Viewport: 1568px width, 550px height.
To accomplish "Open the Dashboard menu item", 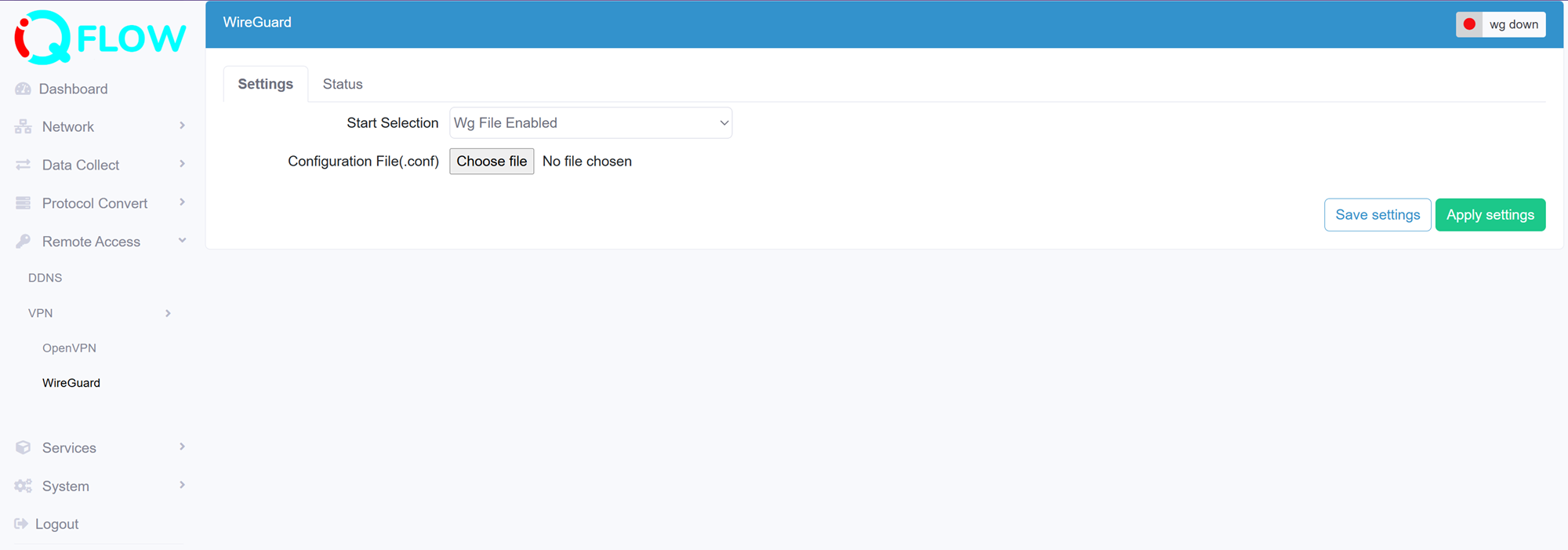I will [74, 89].
